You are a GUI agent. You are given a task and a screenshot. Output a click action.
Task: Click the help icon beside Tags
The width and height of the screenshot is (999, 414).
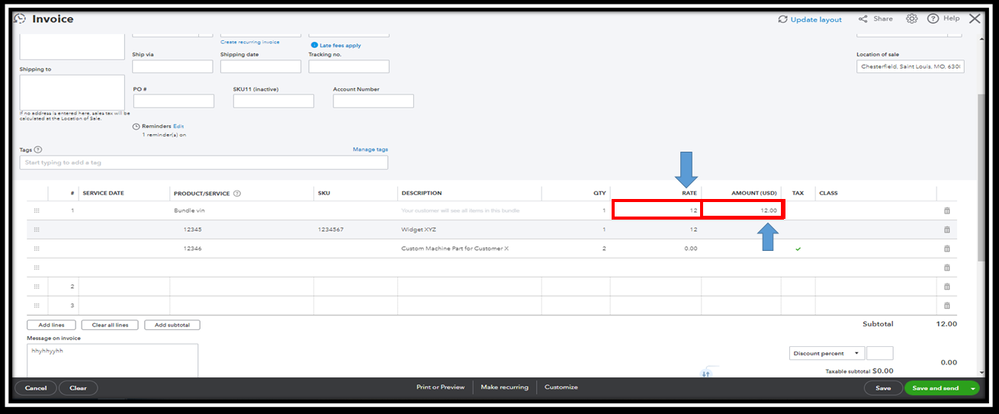38,150
